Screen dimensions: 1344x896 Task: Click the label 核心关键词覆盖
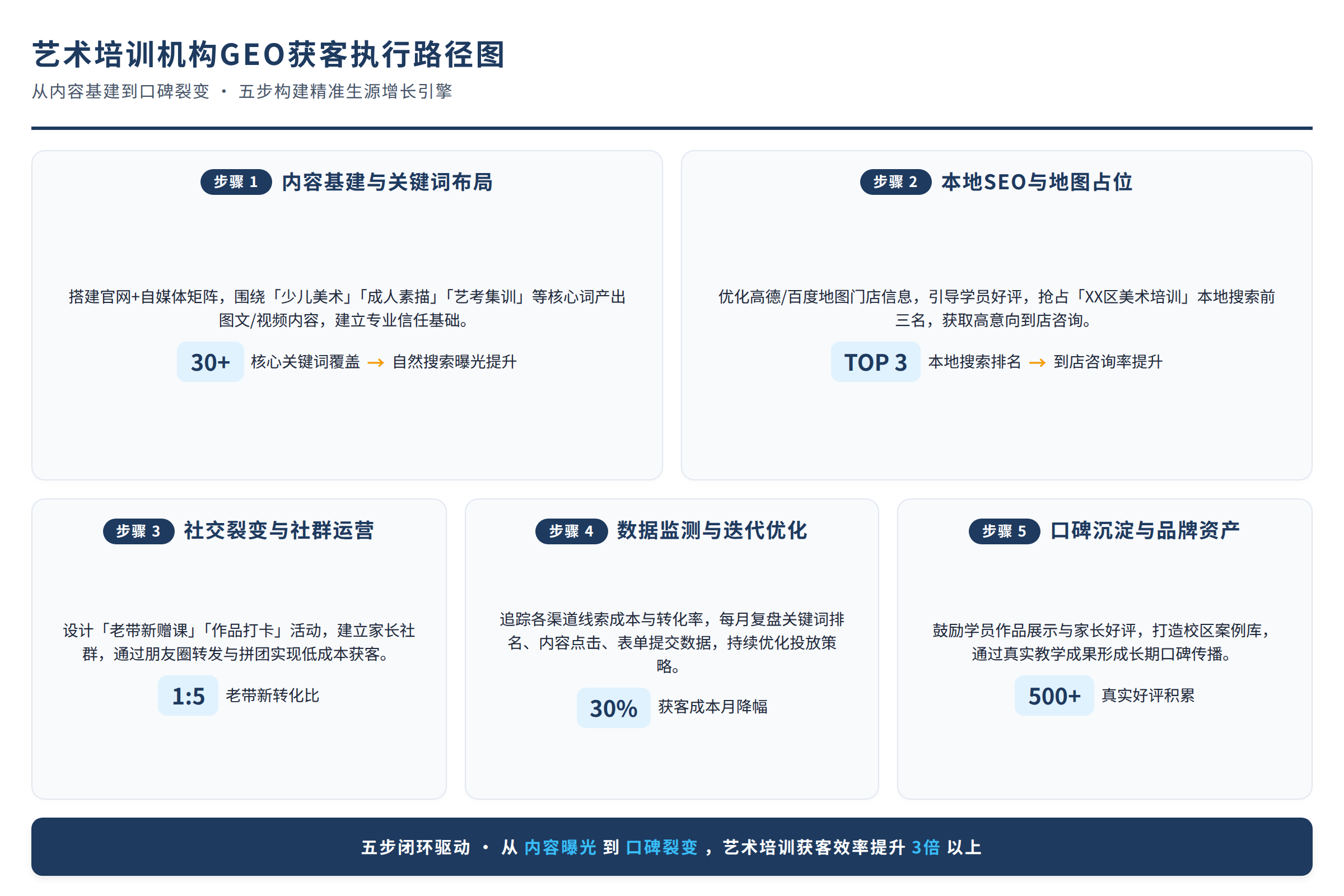306,362
